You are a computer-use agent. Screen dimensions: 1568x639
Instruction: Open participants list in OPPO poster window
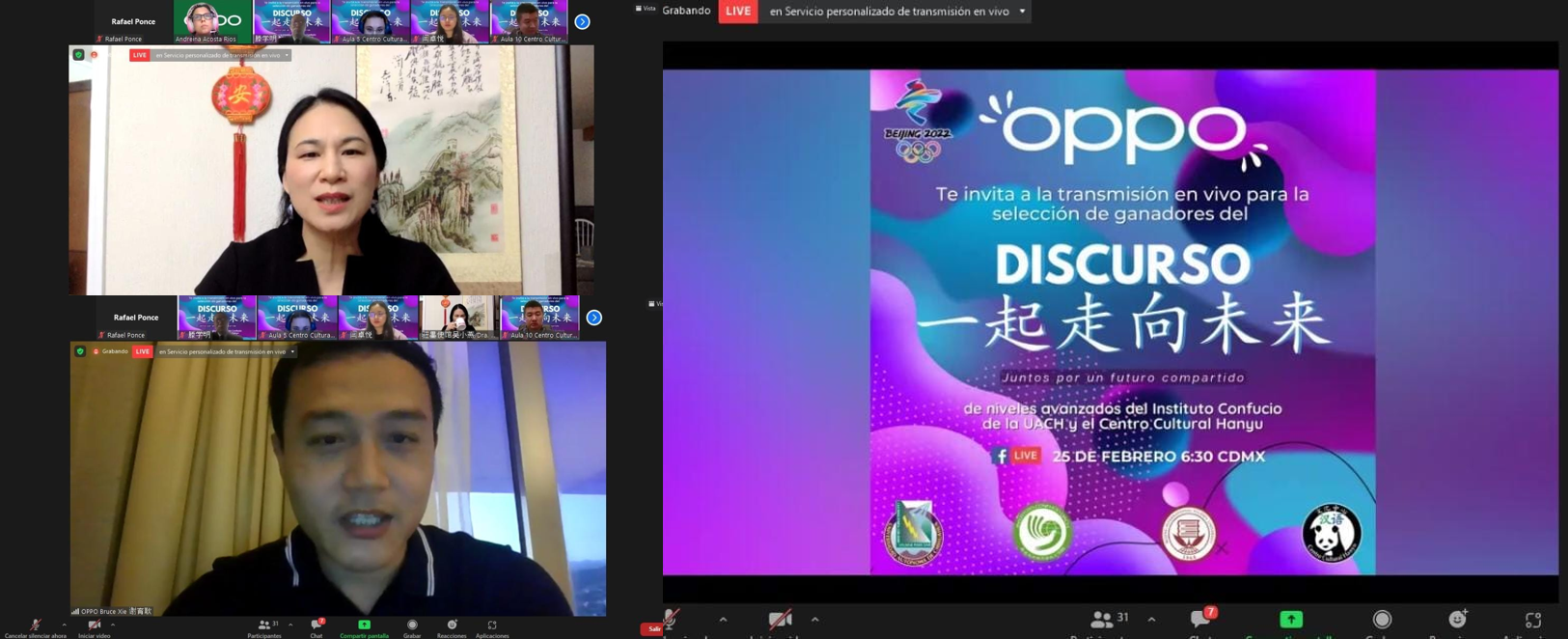pos(1110,620)
